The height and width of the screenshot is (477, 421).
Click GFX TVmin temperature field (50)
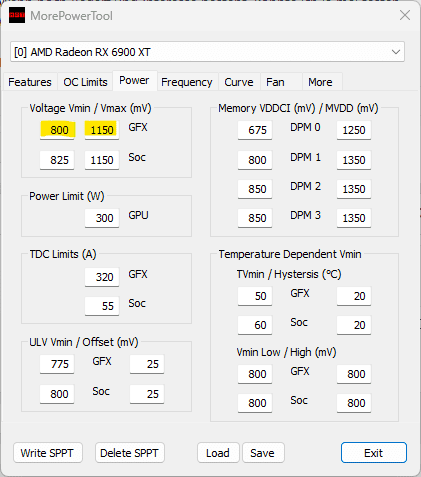click(x=255, y=296)
